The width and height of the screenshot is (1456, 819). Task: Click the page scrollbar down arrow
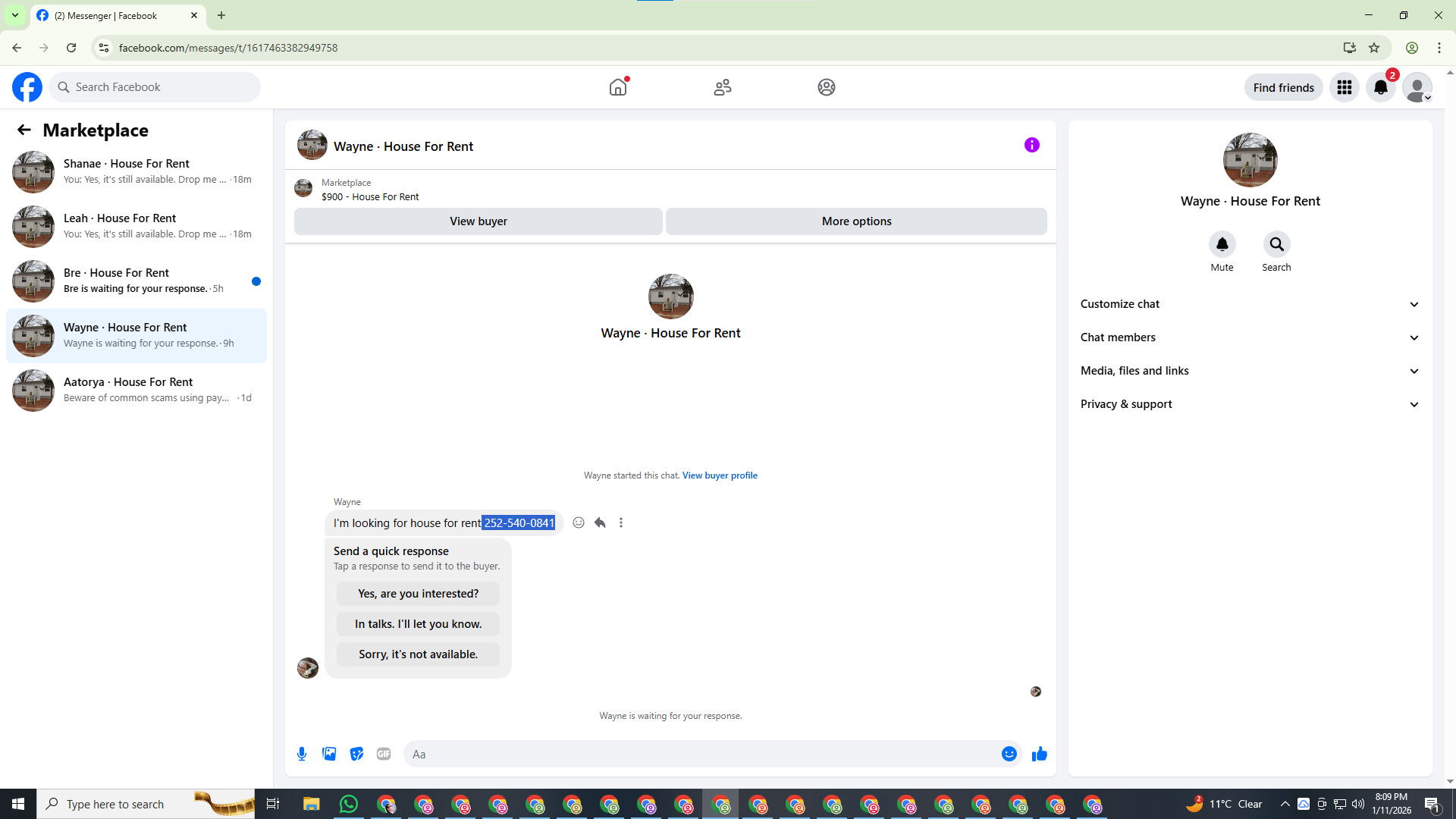click(1450, 782)
